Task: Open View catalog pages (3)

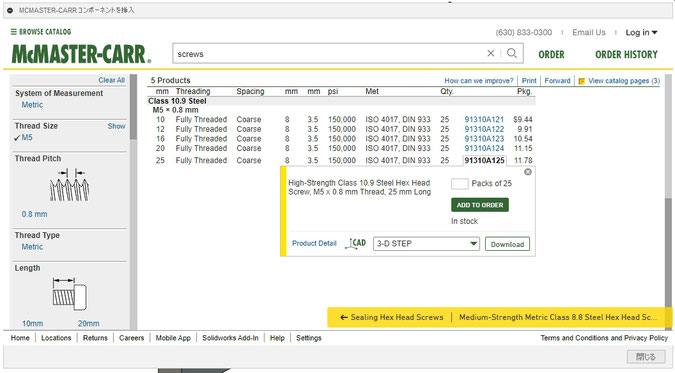Action: [x=624, y=81]
